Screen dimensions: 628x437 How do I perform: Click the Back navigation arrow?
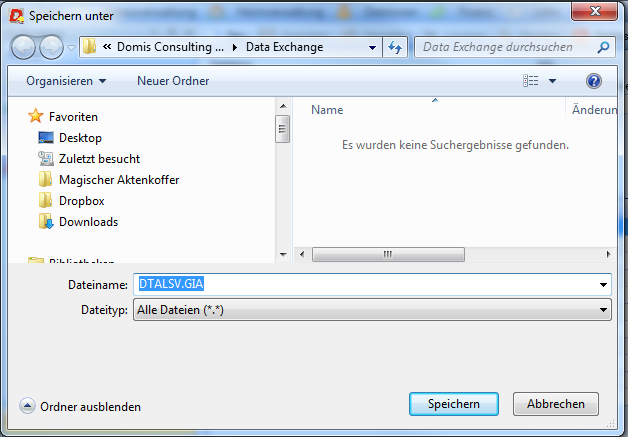click(23, 47)
